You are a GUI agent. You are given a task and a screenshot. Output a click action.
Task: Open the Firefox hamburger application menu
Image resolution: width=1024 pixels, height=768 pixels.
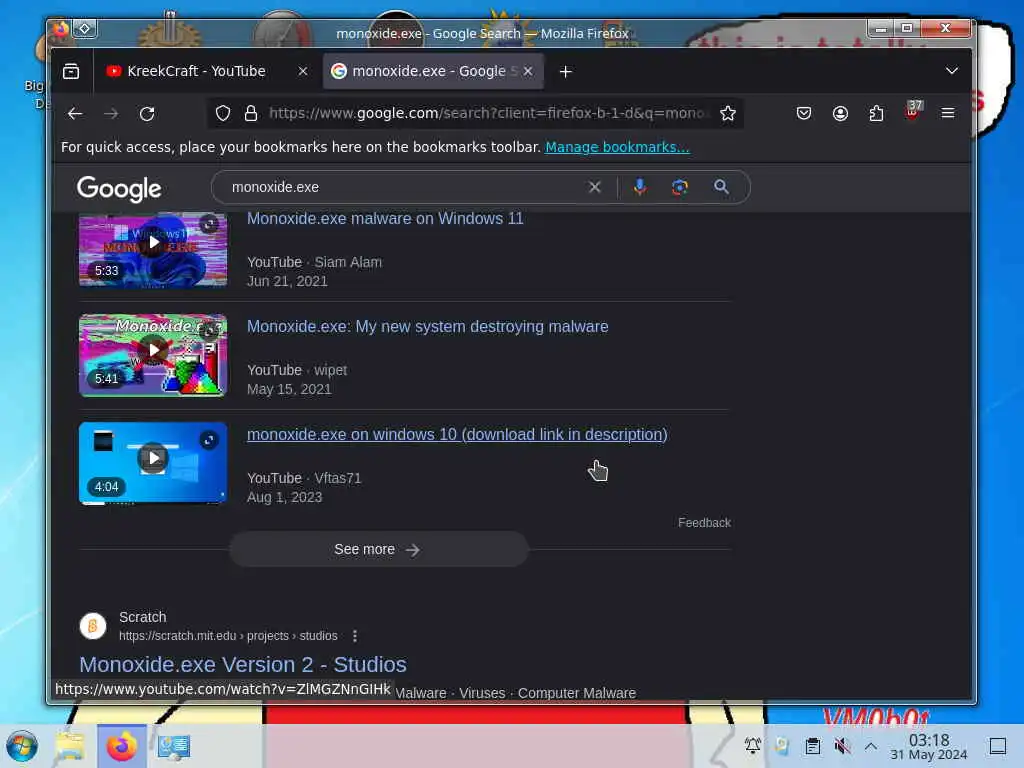[948, 114]
